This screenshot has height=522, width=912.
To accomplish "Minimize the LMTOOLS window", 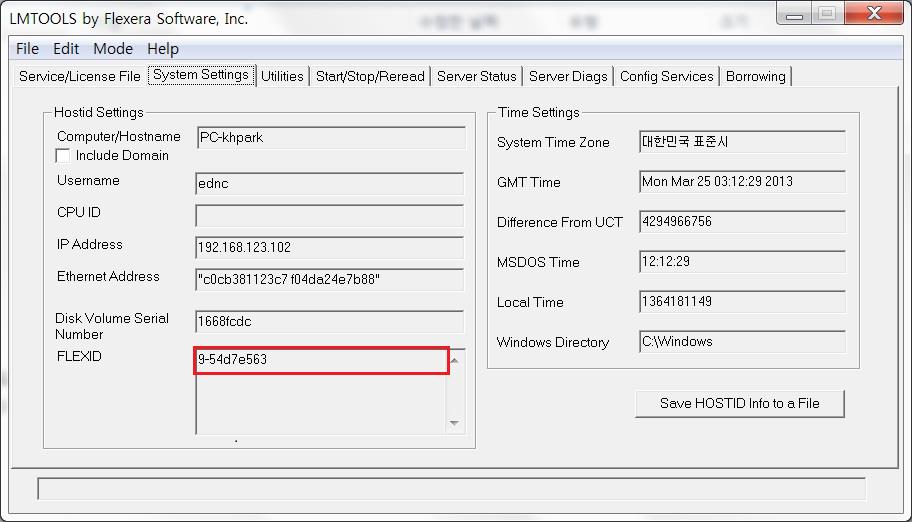I will pyautogui.click(x=794, y=14).
